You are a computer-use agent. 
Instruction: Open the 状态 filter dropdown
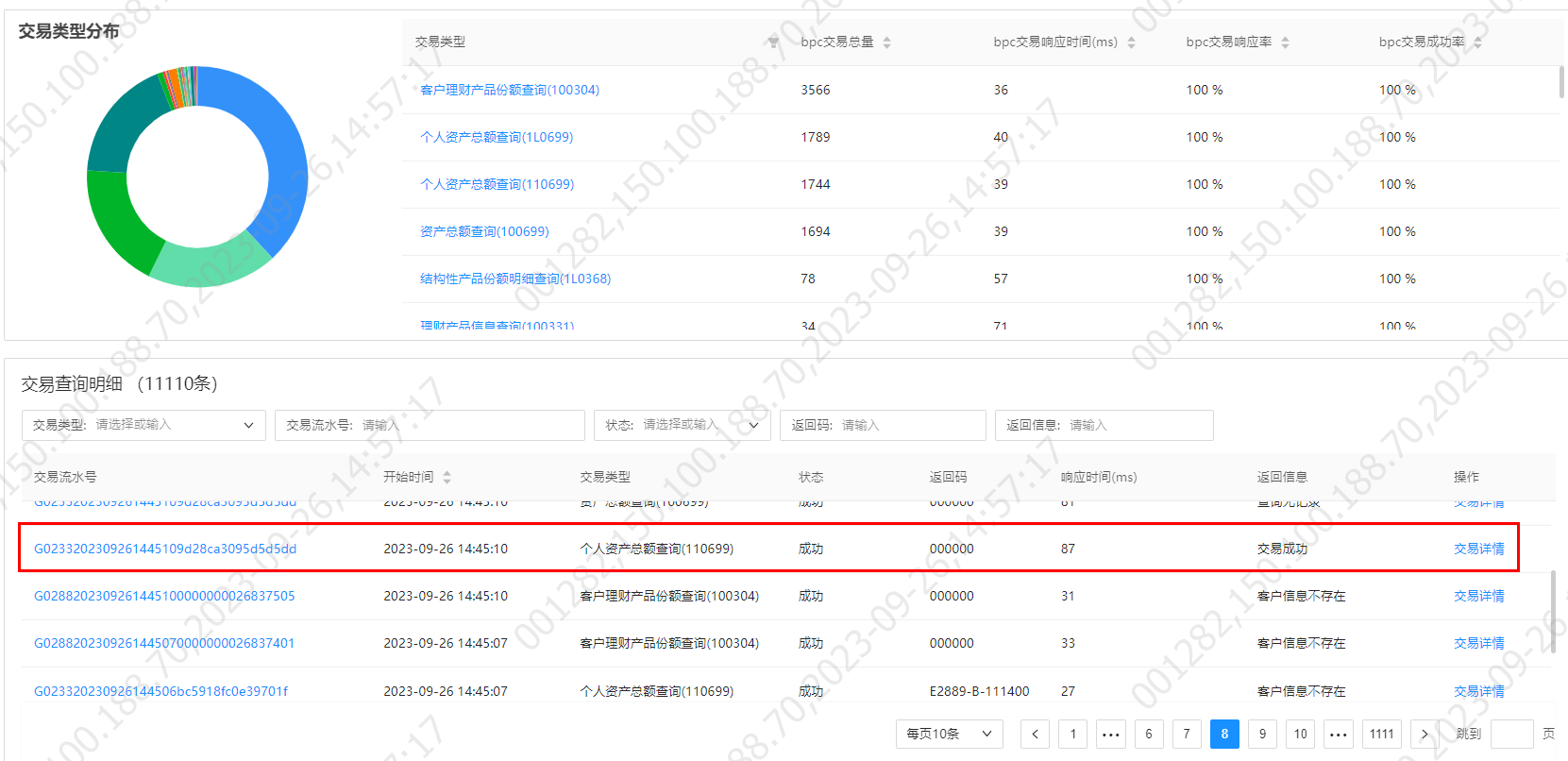point(683,425)
